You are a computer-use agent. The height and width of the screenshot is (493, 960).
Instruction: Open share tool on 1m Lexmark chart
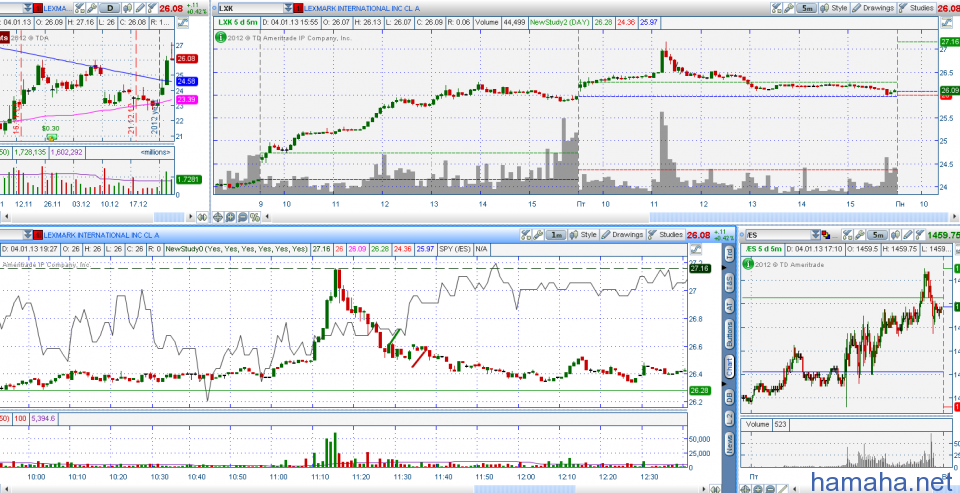coord(526,235)
